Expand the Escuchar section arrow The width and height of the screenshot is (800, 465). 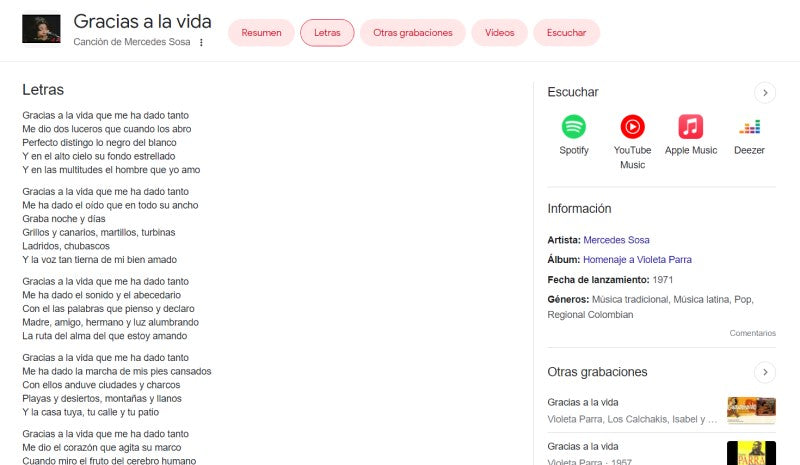coord(765,93)
